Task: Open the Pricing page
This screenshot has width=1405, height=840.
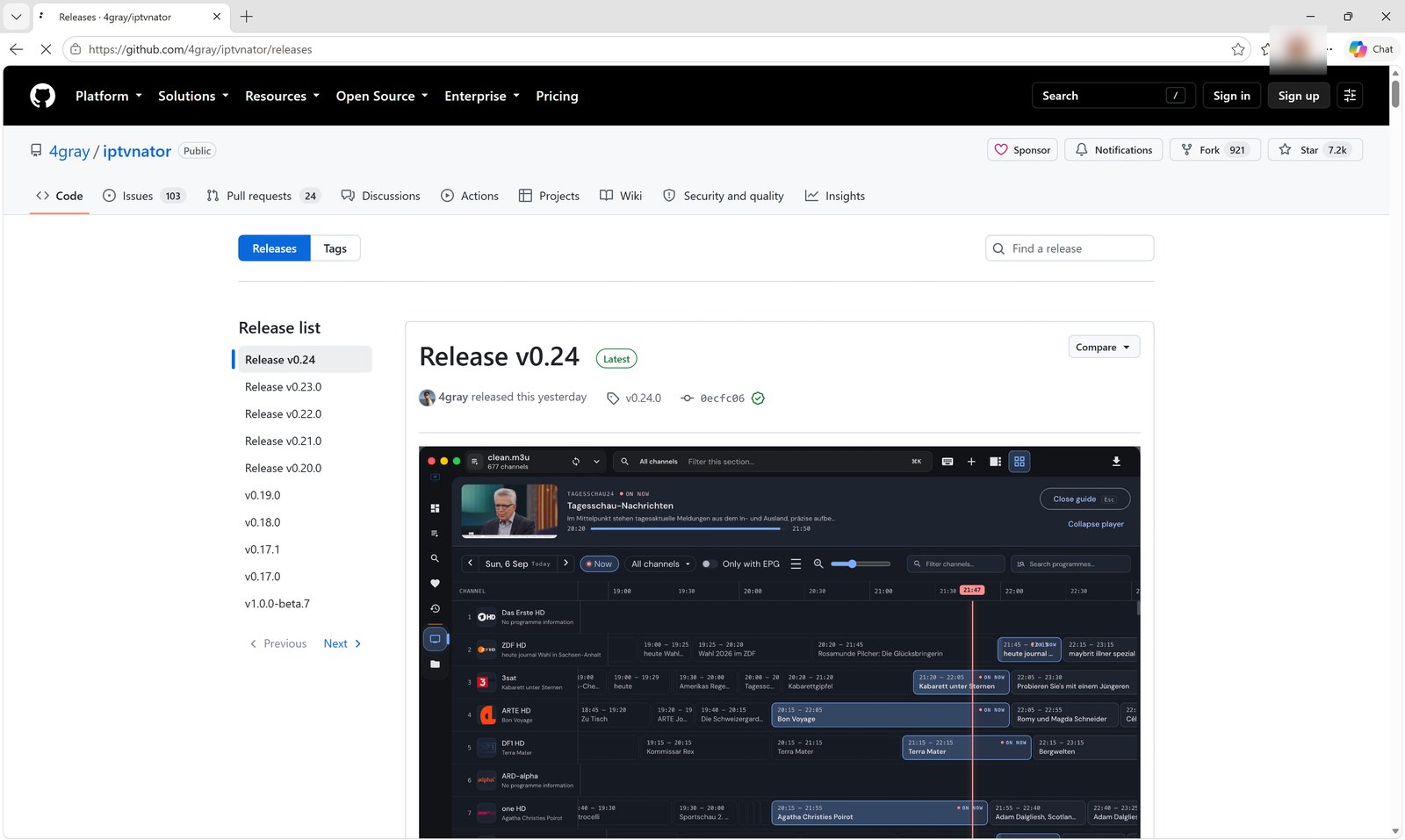Action: point(557,96)
